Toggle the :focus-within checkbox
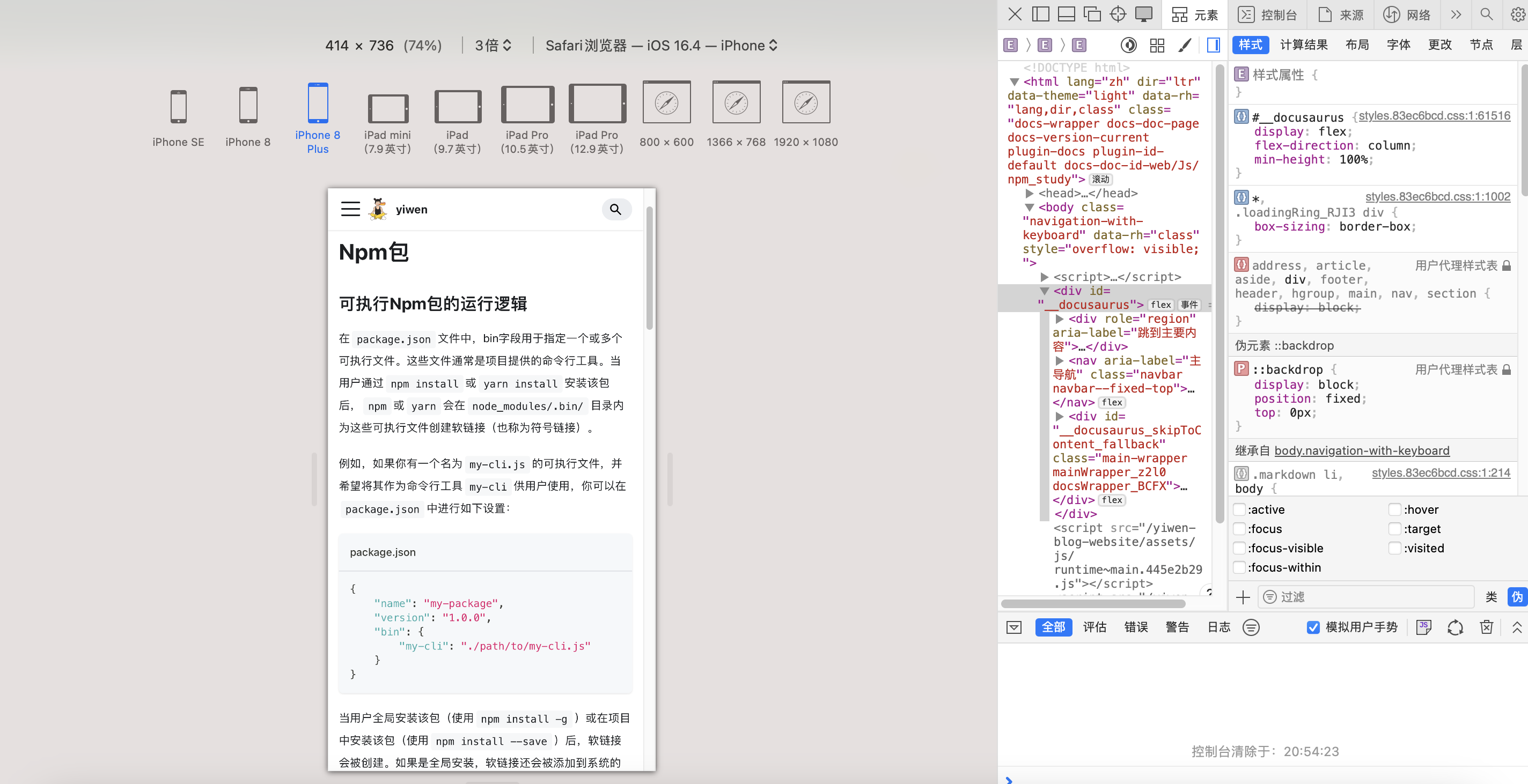This screenshot has width=1528, height=784. [x=1239, y=567]
